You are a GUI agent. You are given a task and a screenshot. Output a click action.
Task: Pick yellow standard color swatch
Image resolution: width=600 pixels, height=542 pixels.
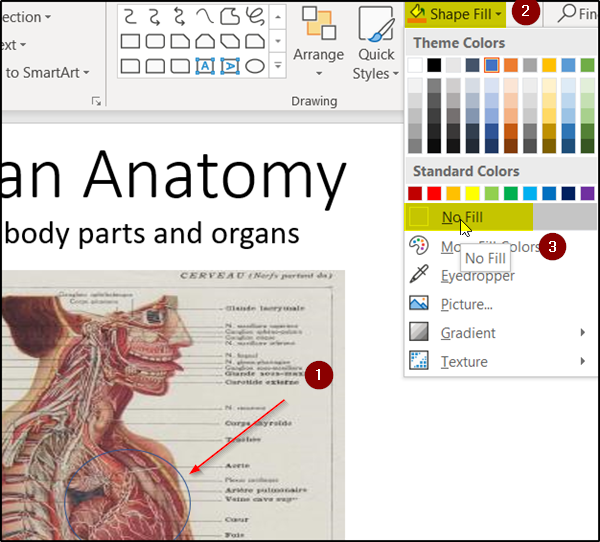pos(473,193)
